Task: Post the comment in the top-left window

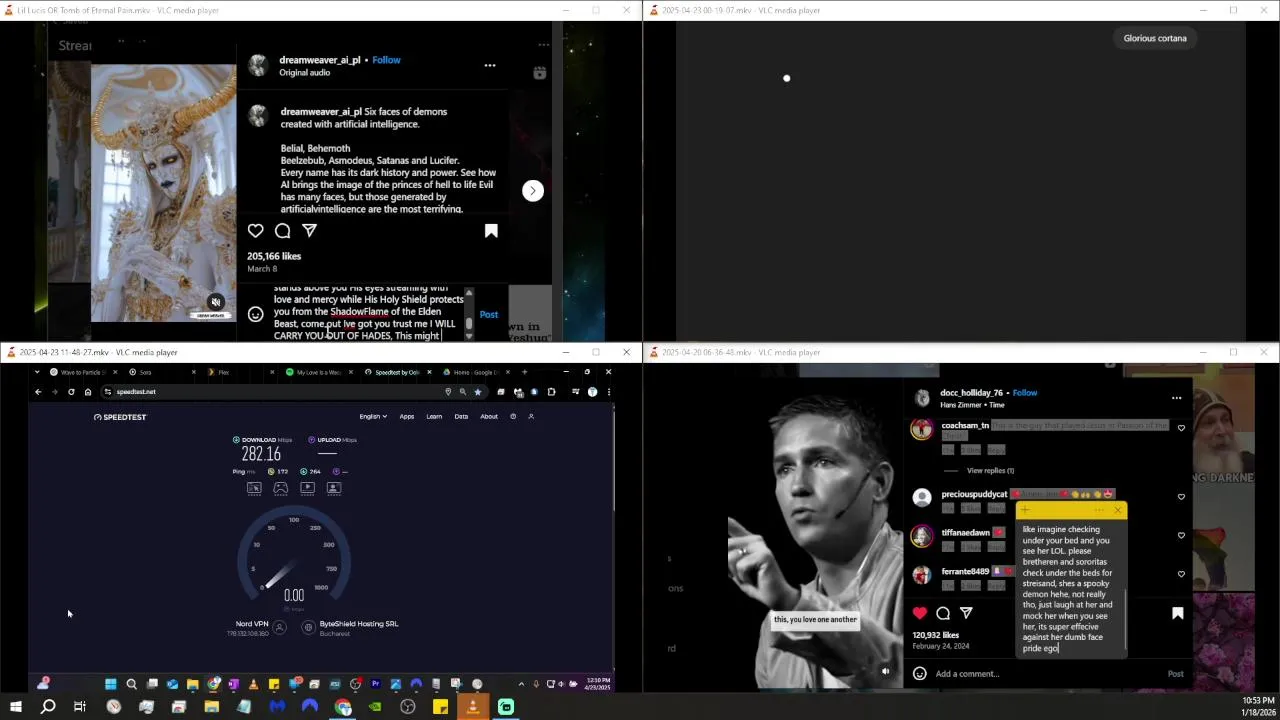Action: tap(488, 314)
